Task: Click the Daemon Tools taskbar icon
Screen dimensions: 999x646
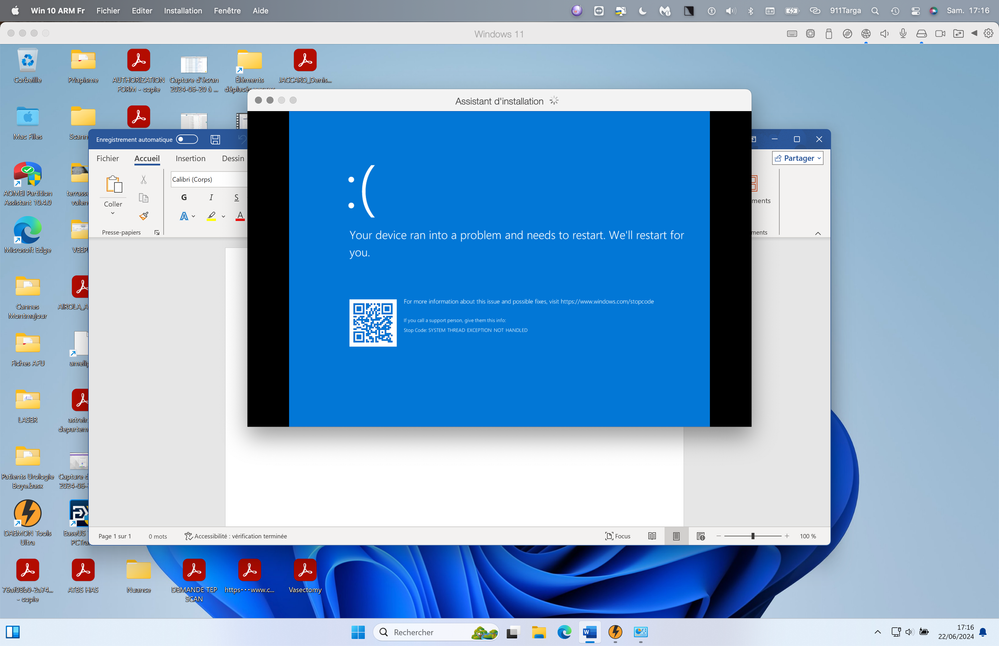Action: [615, 632]
